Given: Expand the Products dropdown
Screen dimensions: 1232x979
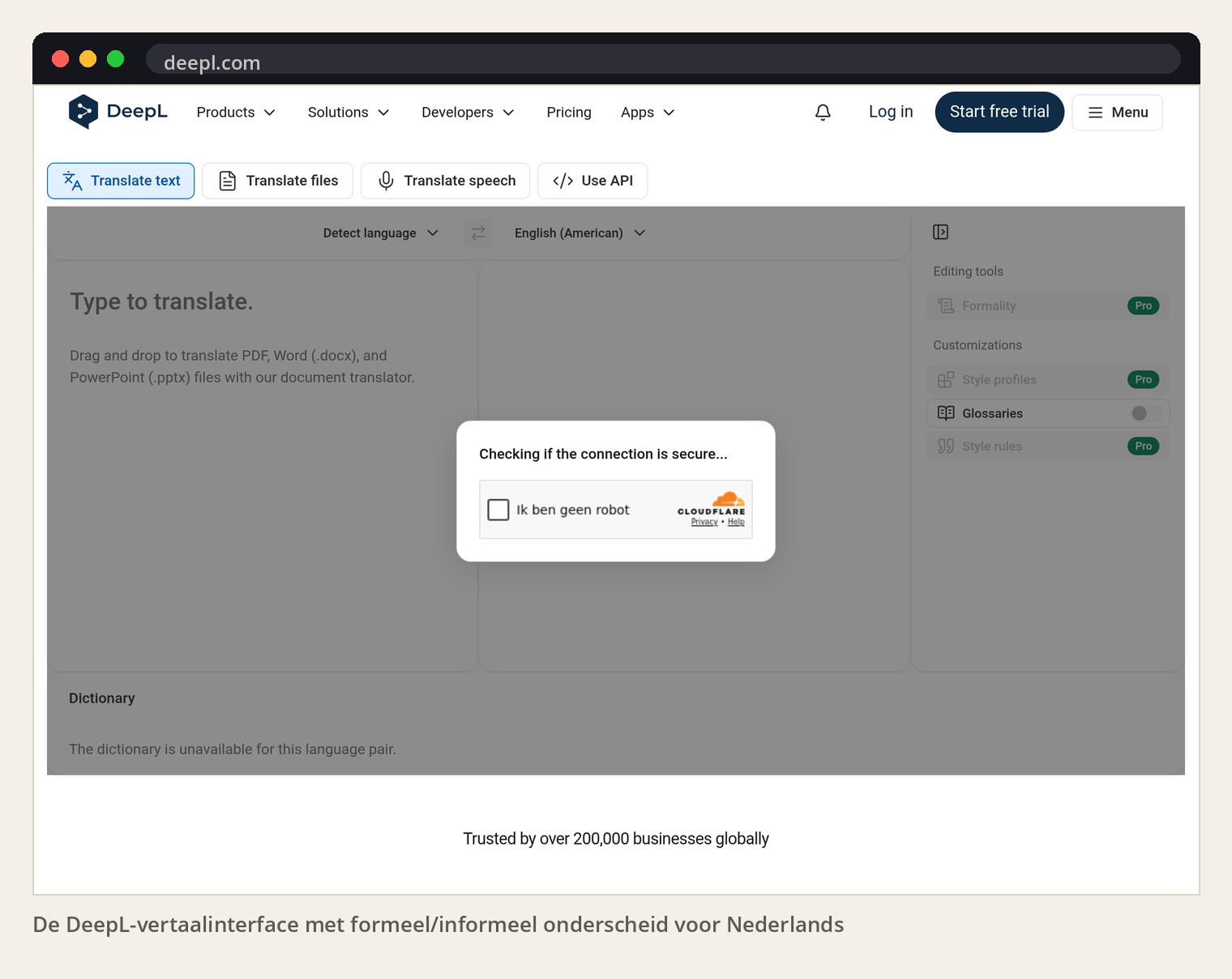Looking at the screenshot, I should (236, 113).
